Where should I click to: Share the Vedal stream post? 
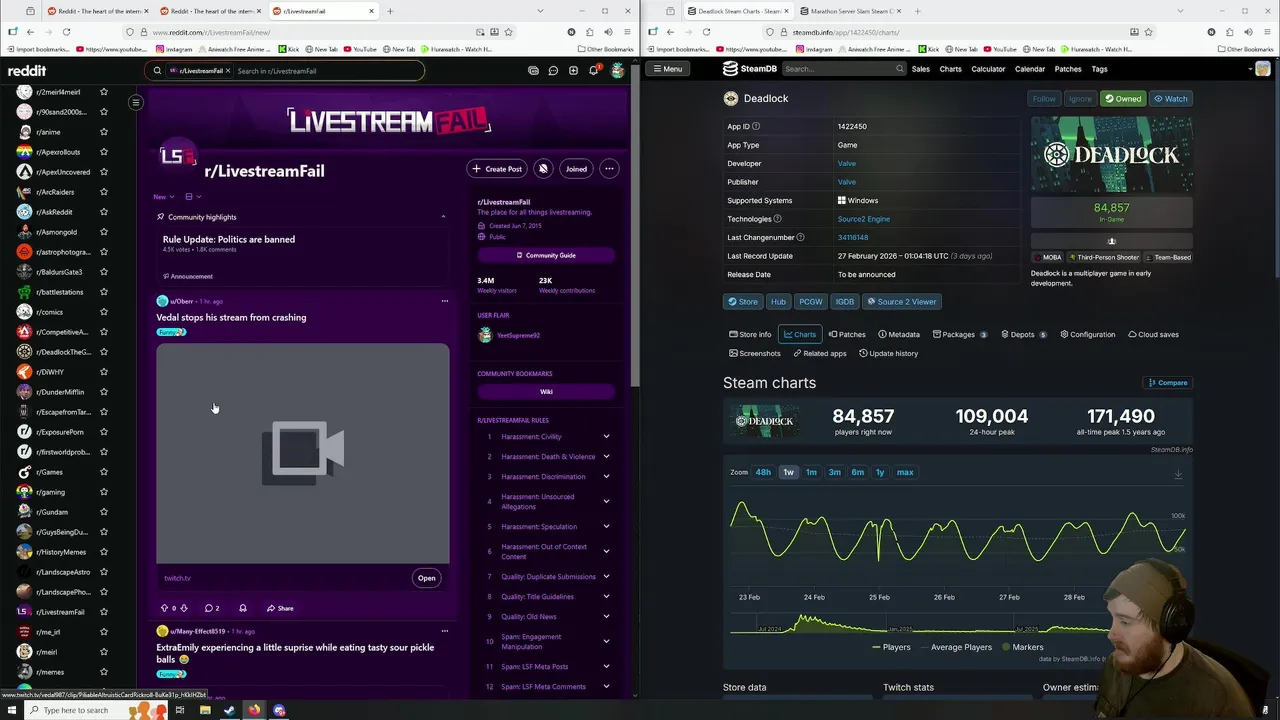[x=280, y=608]
